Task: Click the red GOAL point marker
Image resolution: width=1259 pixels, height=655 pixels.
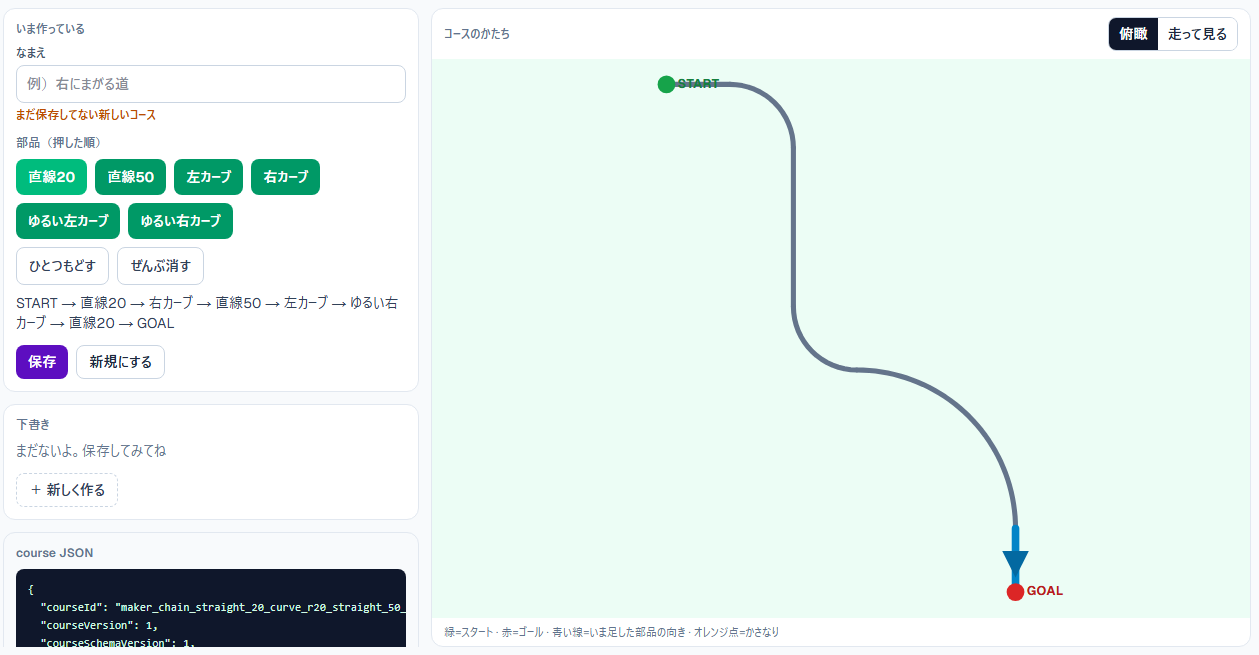Action: click(1015, 592)
